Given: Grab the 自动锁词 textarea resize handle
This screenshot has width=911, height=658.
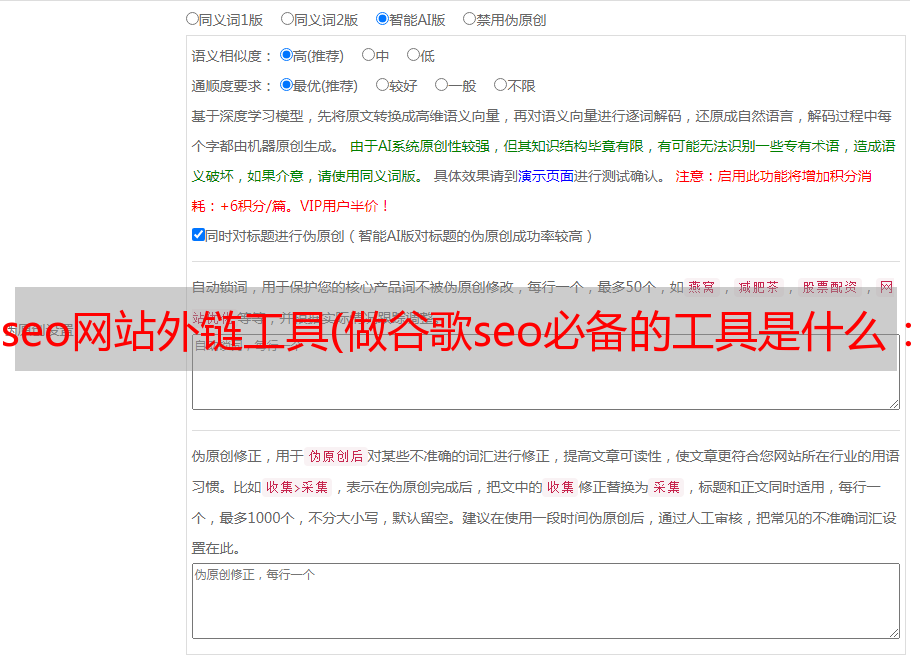Looking at the screenshot, I should 894,404.
